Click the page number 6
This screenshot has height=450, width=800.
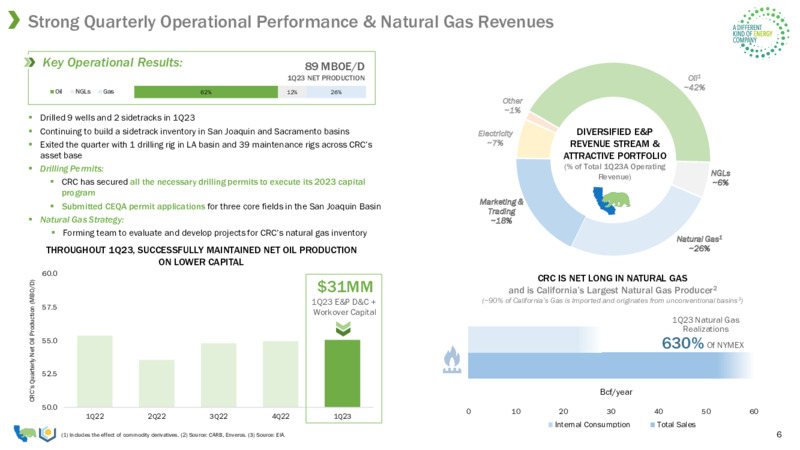click(779, 435)
